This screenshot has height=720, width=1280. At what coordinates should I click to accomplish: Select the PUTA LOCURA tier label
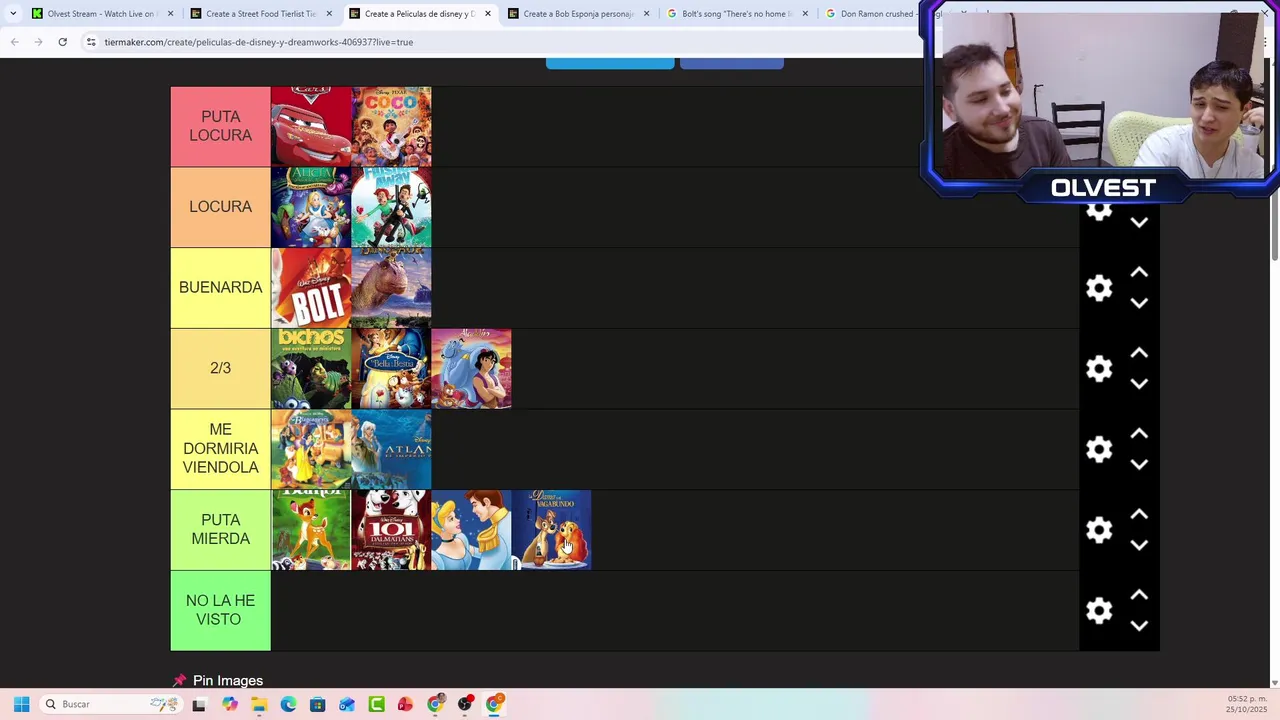coord(220,126)
